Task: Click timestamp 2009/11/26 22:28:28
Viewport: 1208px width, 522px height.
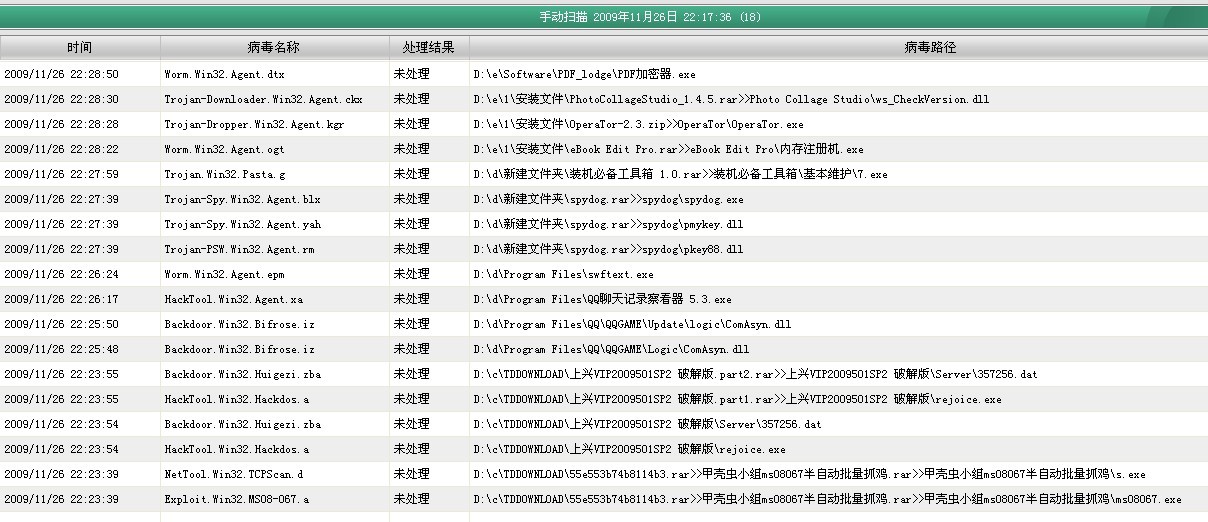Action: pos(61,124)
